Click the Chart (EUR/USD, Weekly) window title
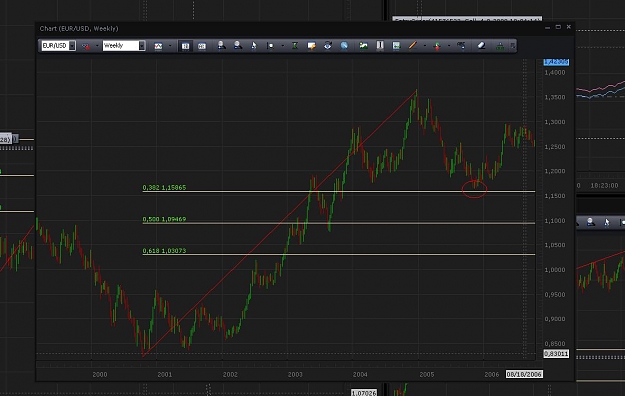The image size is (625, 396). coord(79,28)
